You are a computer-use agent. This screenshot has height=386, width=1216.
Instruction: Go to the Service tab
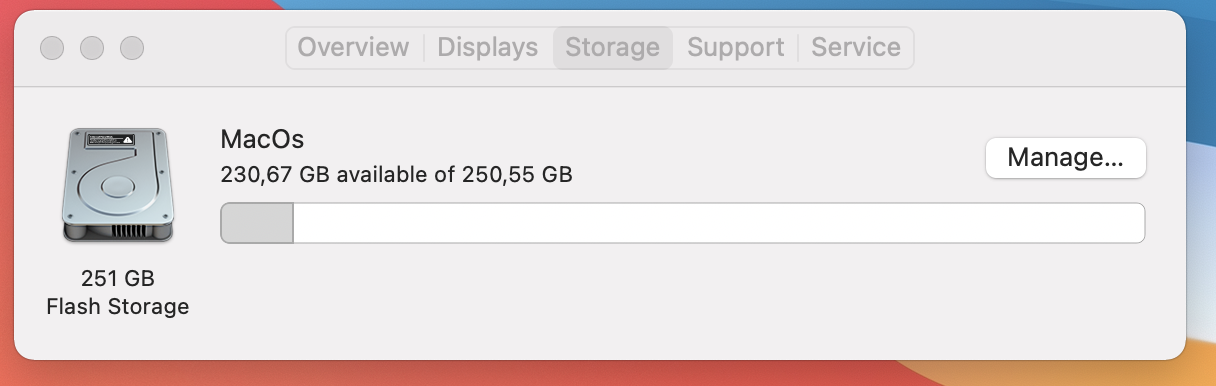point(856,47)
